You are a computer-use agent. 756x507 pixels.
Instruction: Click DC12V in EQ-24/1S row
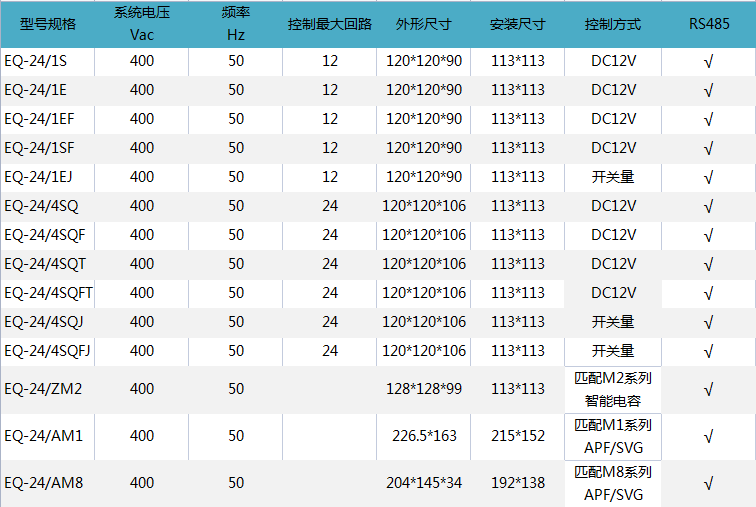click(x=613, y=61)
